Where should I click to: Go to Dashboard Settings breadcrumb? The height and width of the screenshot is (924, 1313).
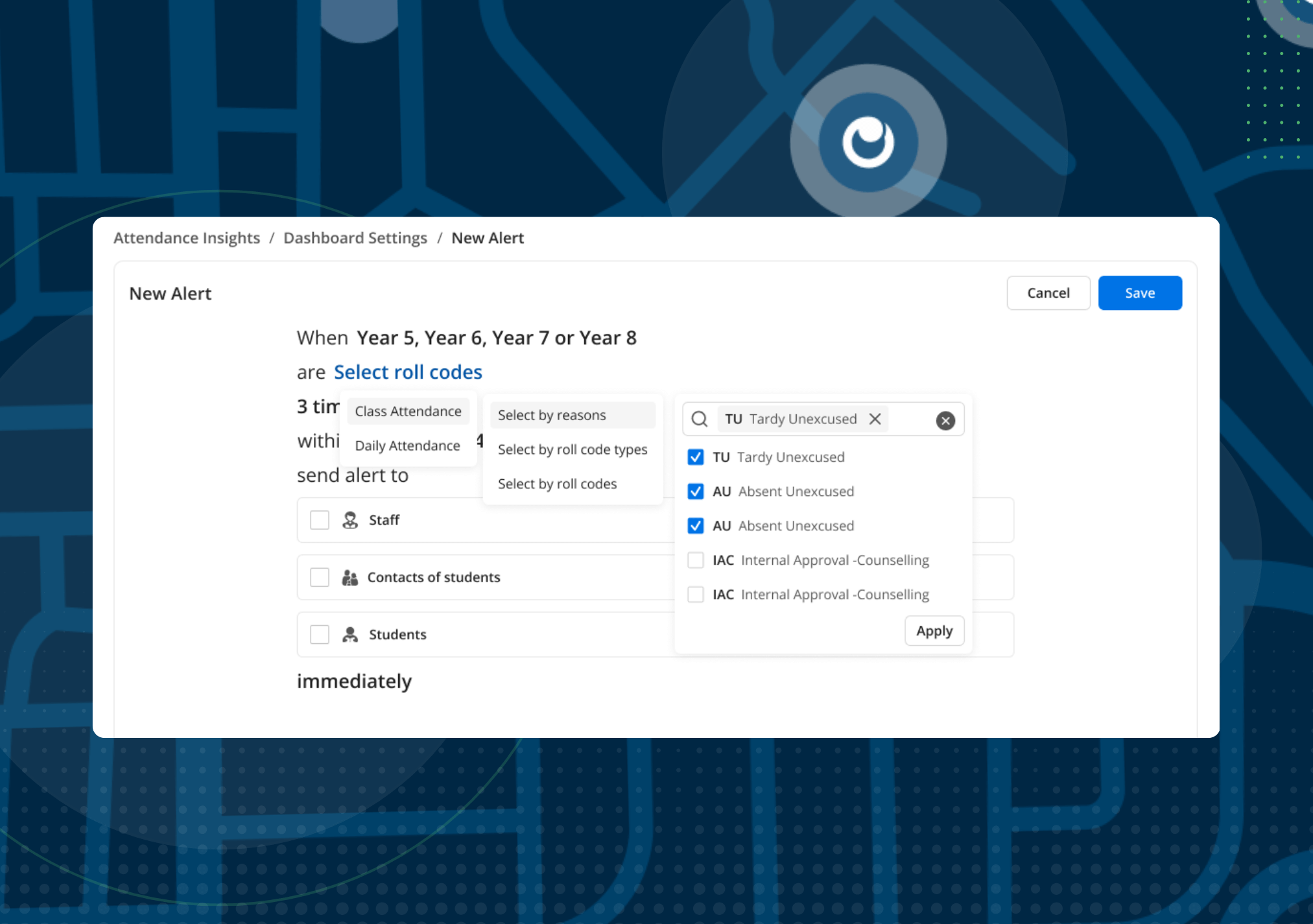coord(355,238)
